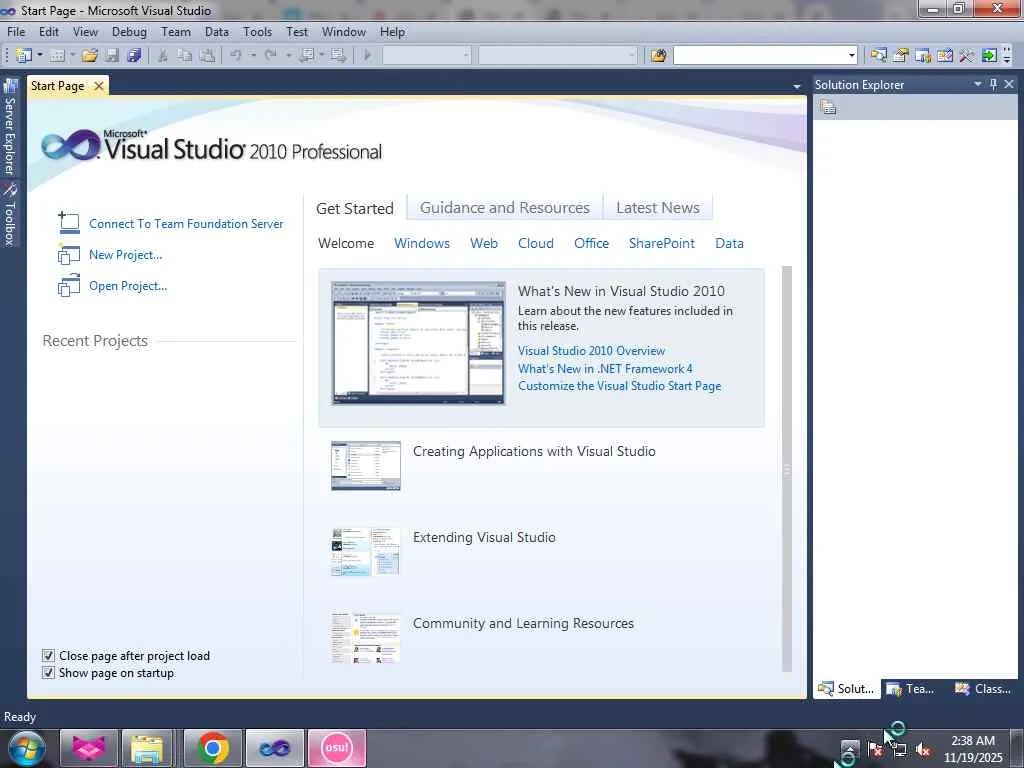
Task: Click the Open Project... link
Action: pos(128,286)
